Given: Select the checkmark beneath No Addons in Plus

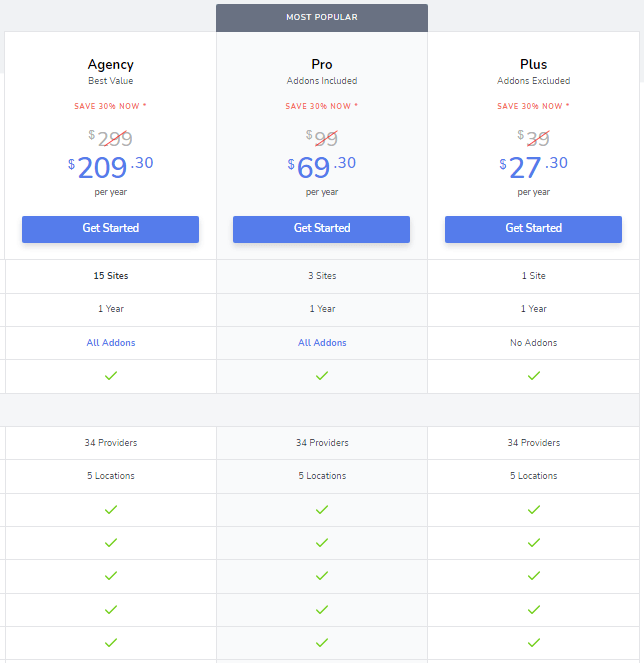Looking at the screenshot, I should (x=534, y=376).
